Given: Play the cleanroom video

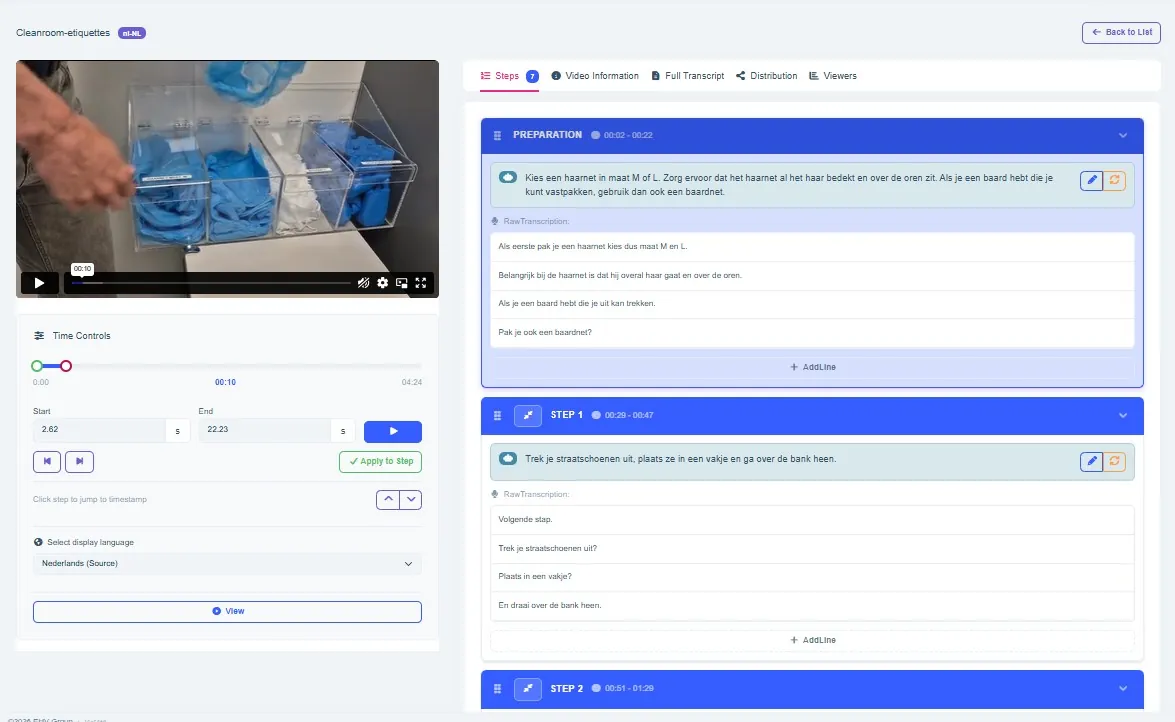Looking at the screenshot, I should [39, 283].
